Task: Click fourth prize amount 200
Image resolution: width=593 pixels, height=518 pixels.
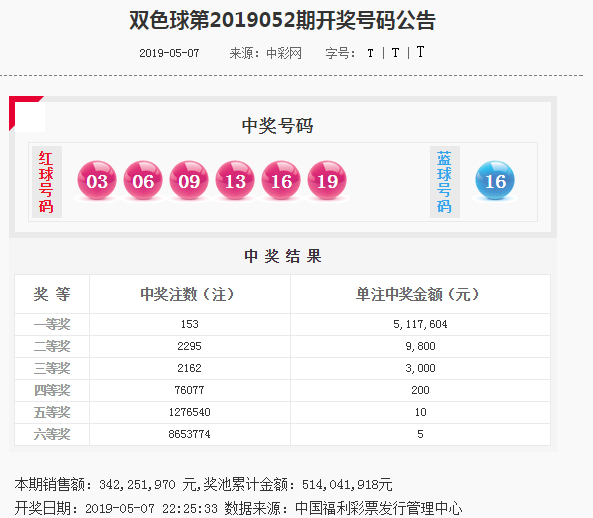Action: coord(420,390)
